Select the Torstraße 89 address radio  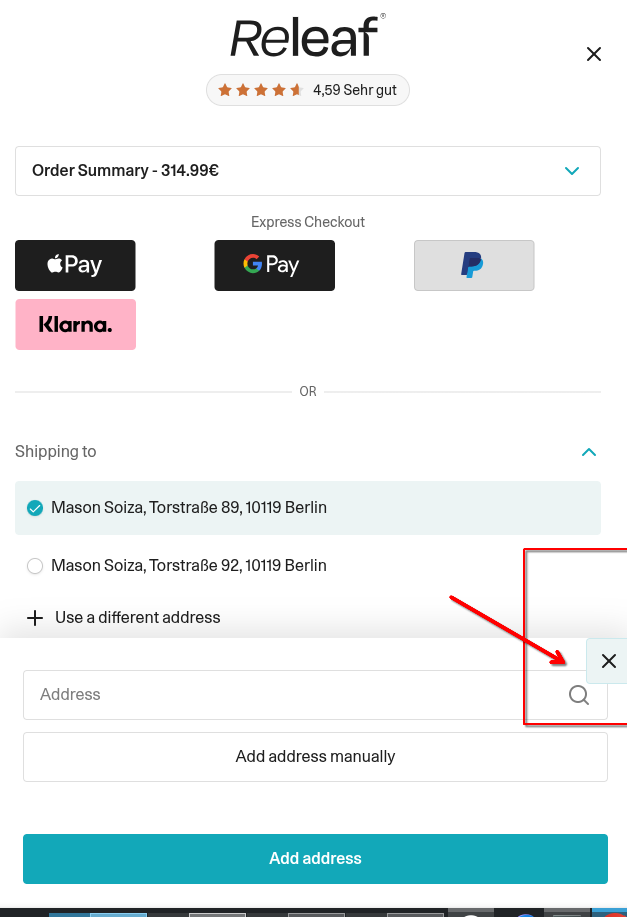(35, 508)
